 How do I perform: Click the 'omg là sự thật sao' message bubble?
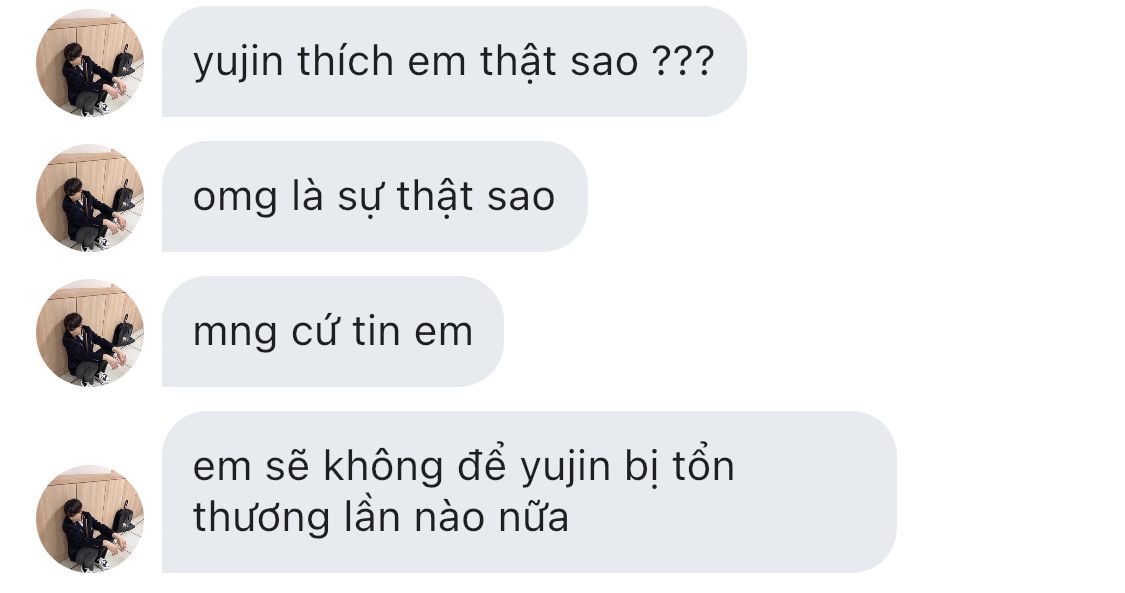(x=375, y=196)
